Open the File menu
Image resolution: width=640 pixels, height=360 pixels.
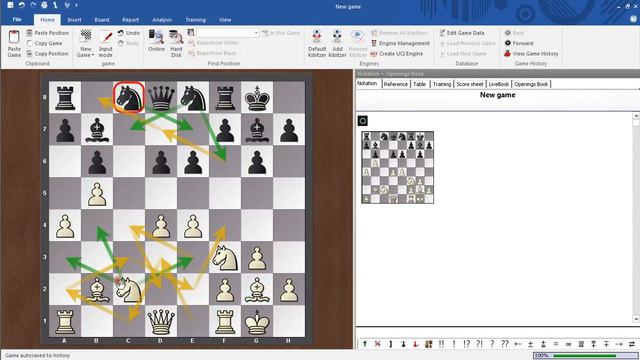coord(17,20)
